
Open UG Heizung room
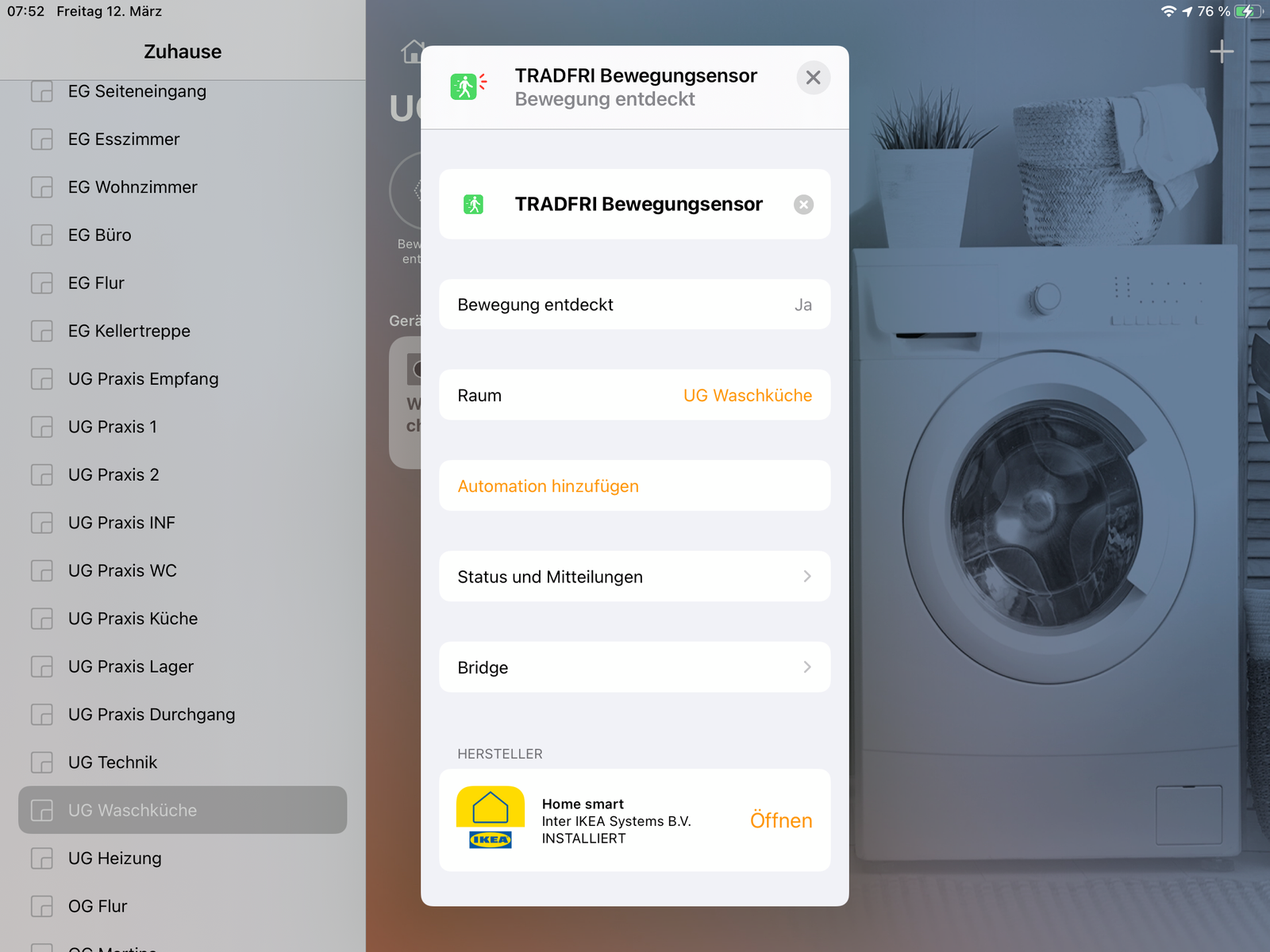(114, 858)
